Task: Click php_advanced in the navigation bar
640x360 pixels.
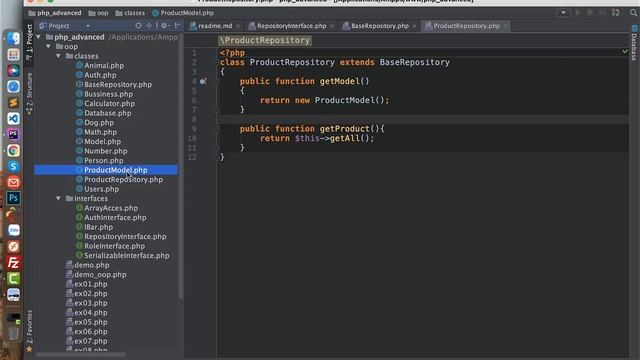Action: [x=55, y=13]
